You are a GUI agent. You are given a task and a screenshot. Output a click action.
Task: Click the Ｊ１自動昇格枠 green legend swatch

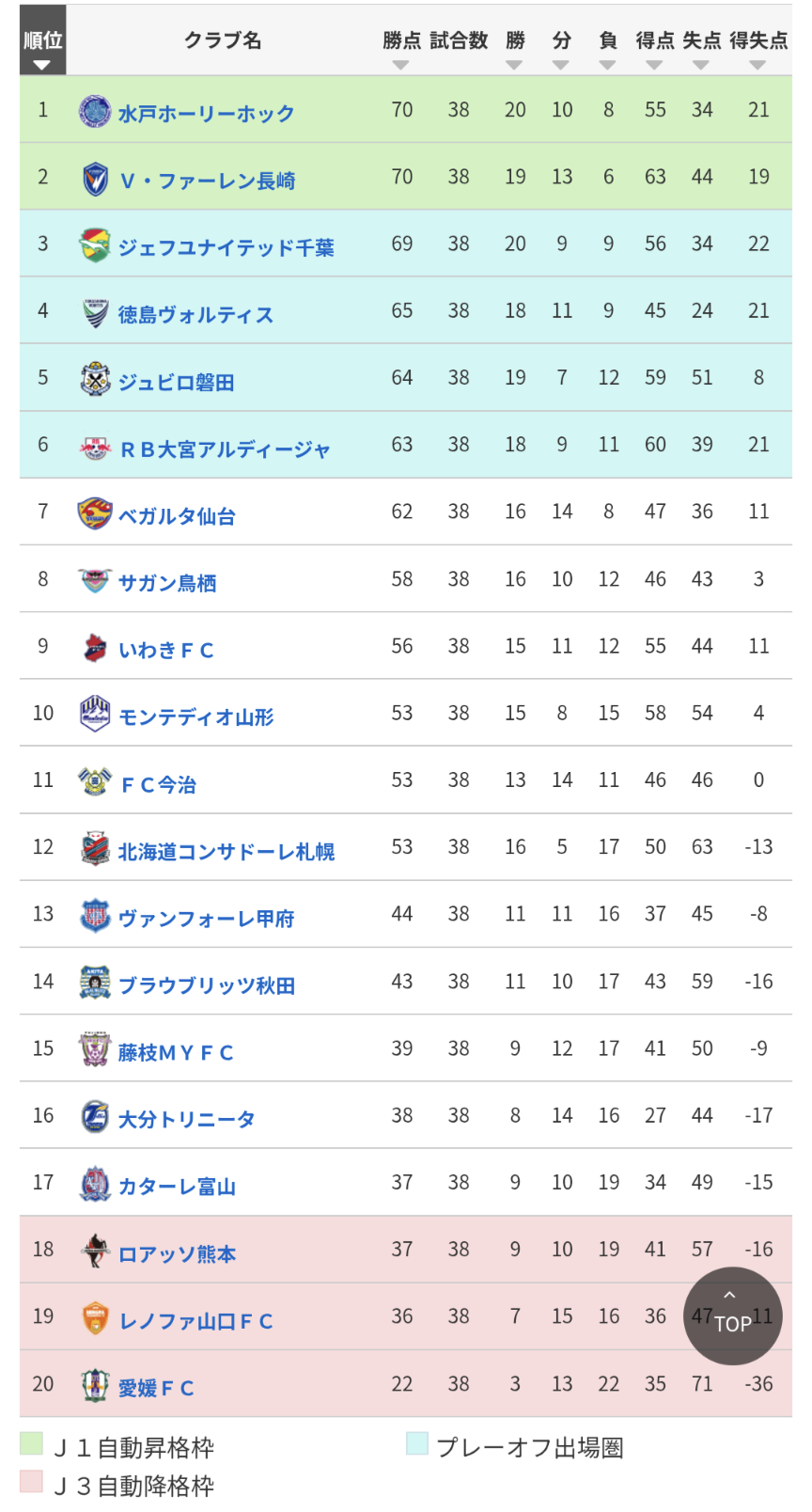[31, 1443]
